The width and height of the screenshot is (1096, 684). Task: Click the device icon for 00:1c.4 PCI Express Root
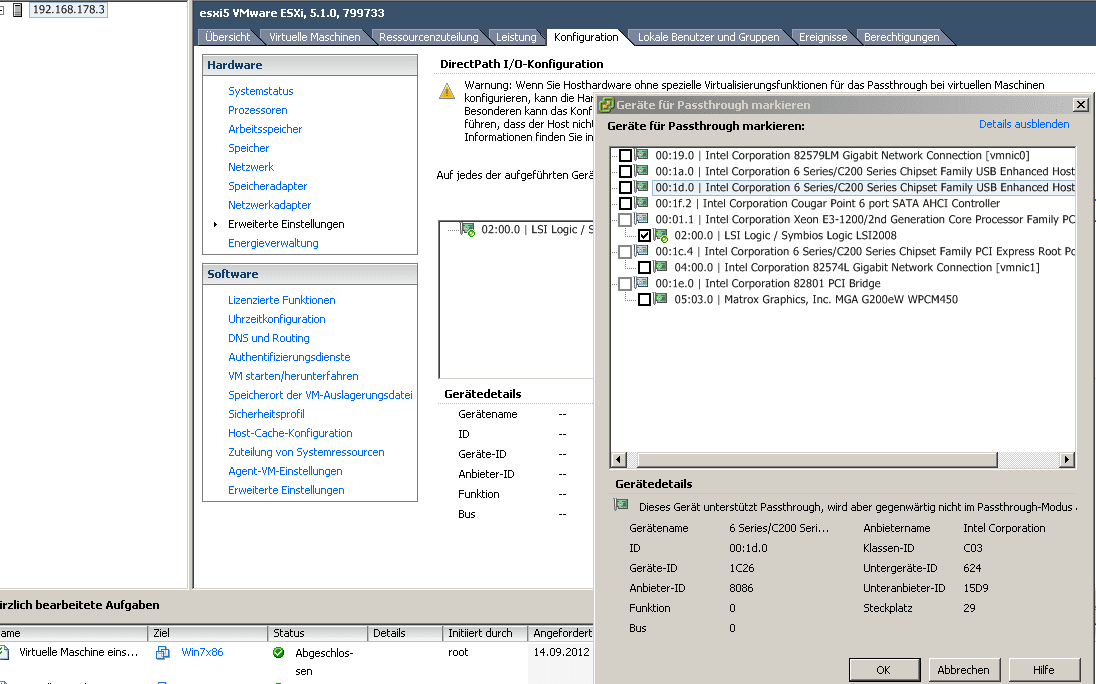(x=642, y=251)
